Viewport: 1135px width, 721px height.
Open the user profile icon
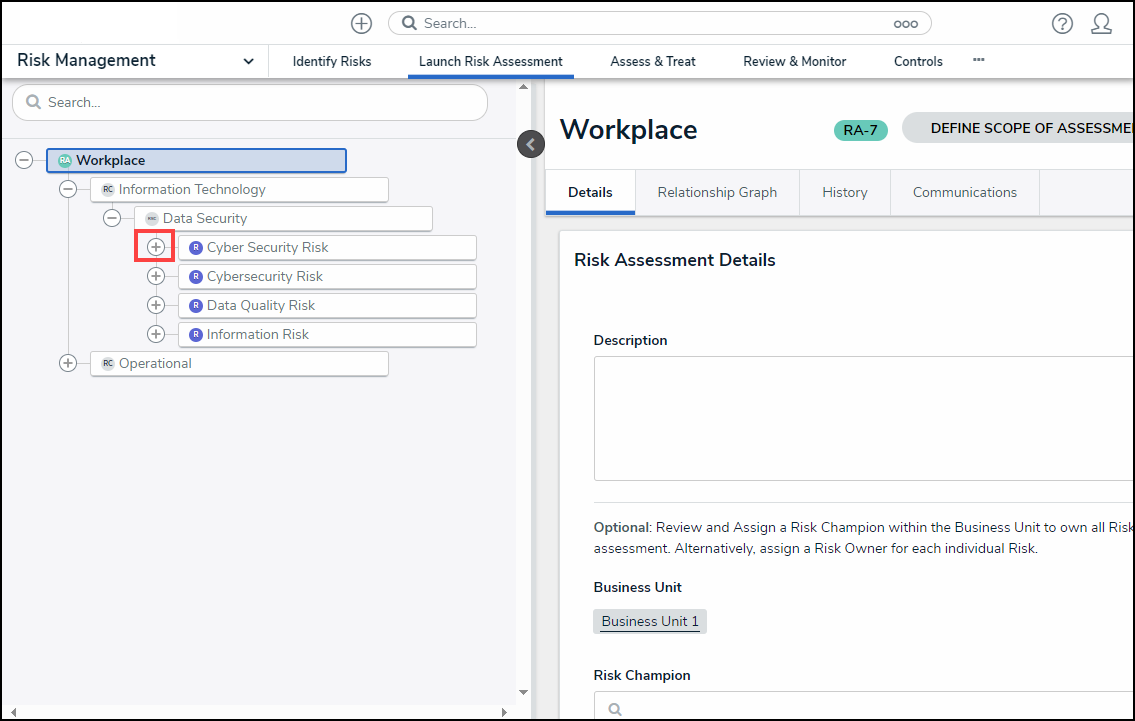[1101, 23]
